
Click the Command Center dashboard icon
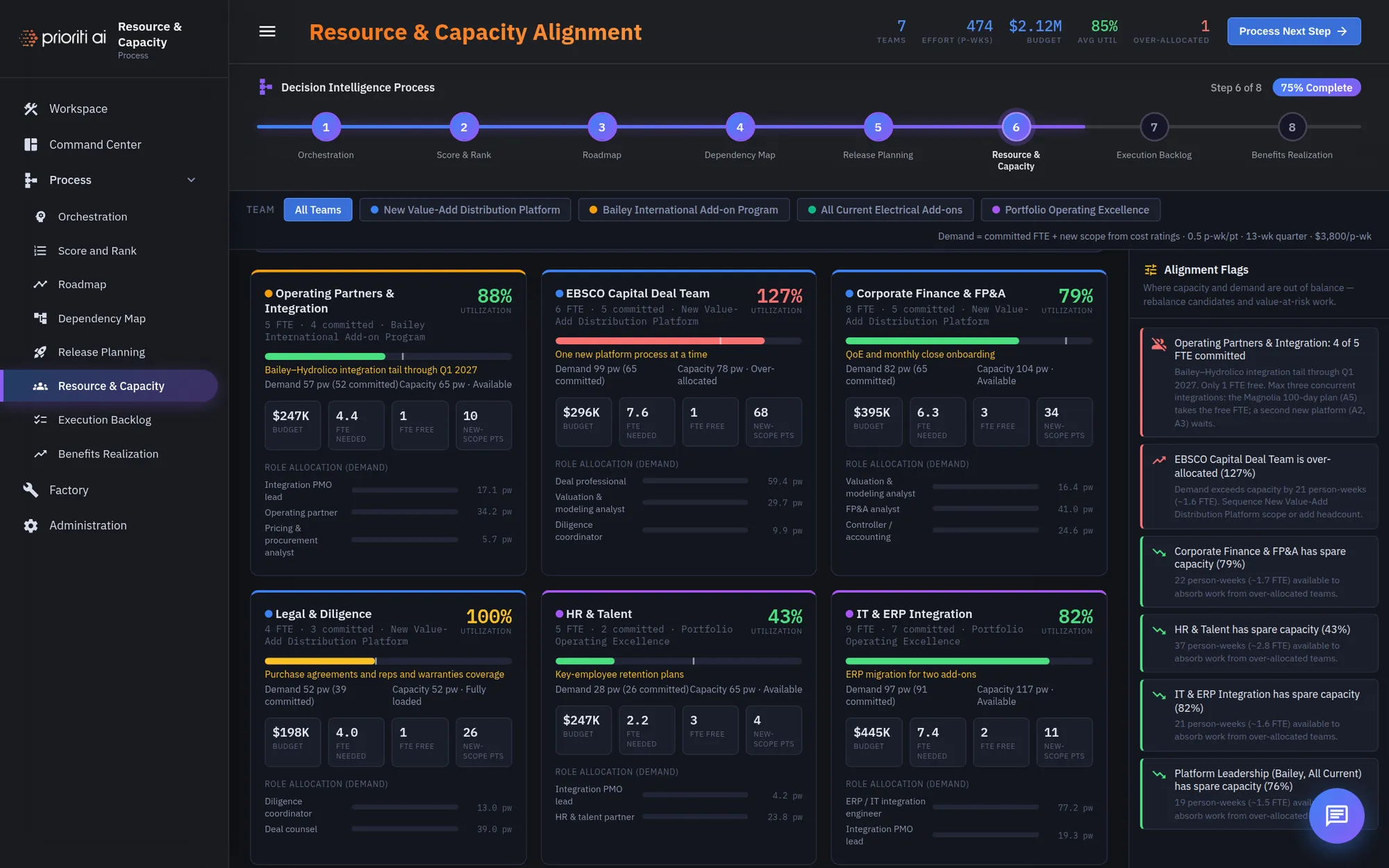coord(31,144)
